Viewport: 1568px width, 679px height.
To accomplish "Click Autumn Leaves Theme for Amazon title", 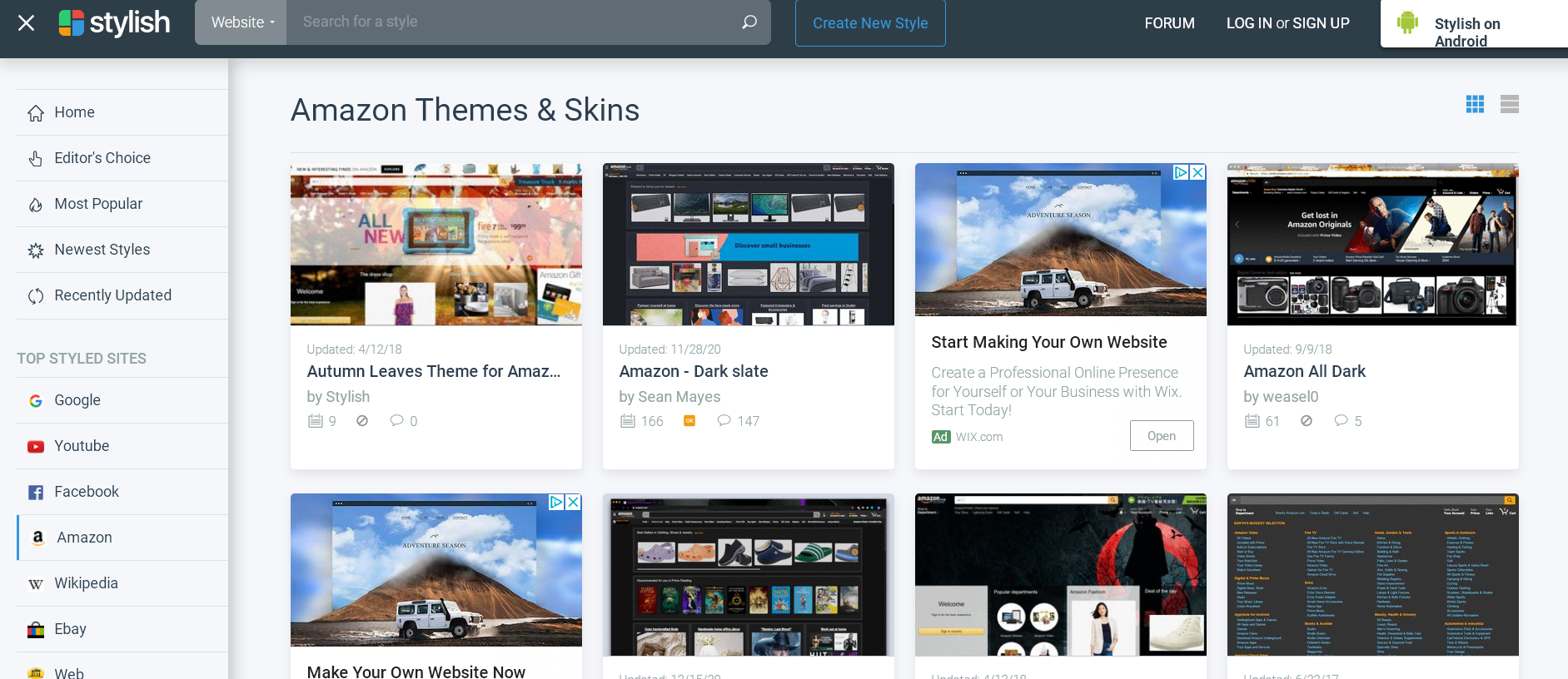I will [x=434, y=371].
